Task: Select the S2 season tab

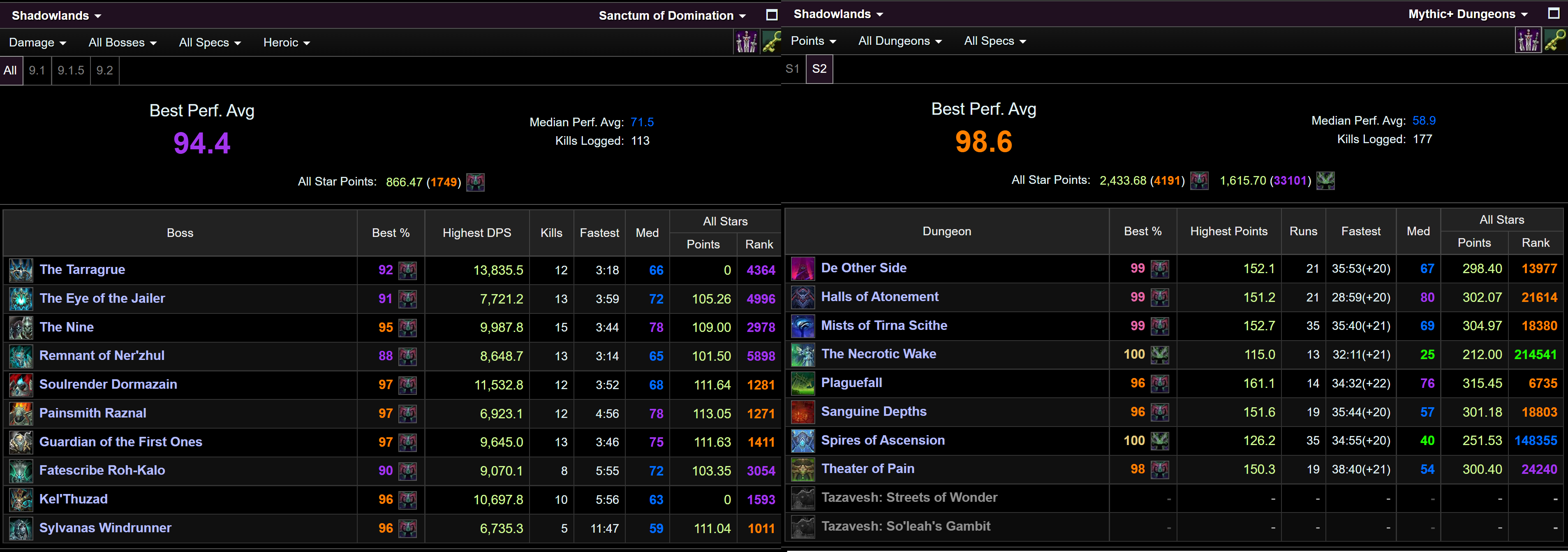Action: tap(819, 68)
